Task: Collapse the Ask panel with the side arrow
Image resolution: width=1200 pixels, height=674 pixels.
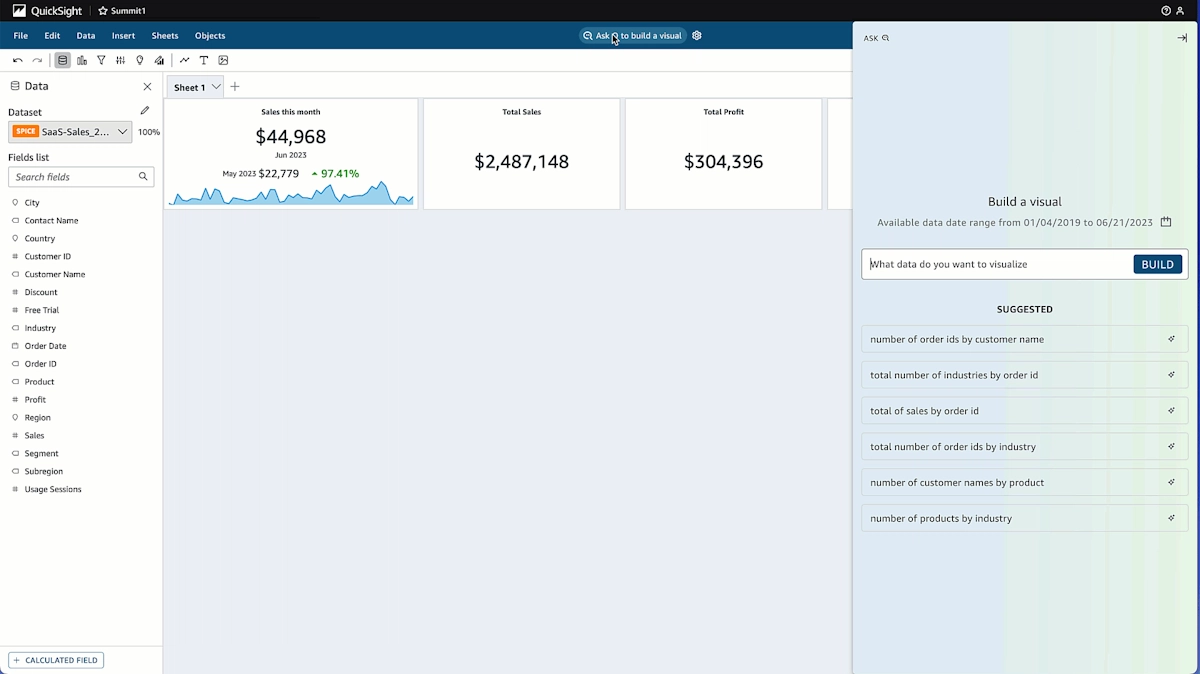Action: click(x=1181, y=38)
